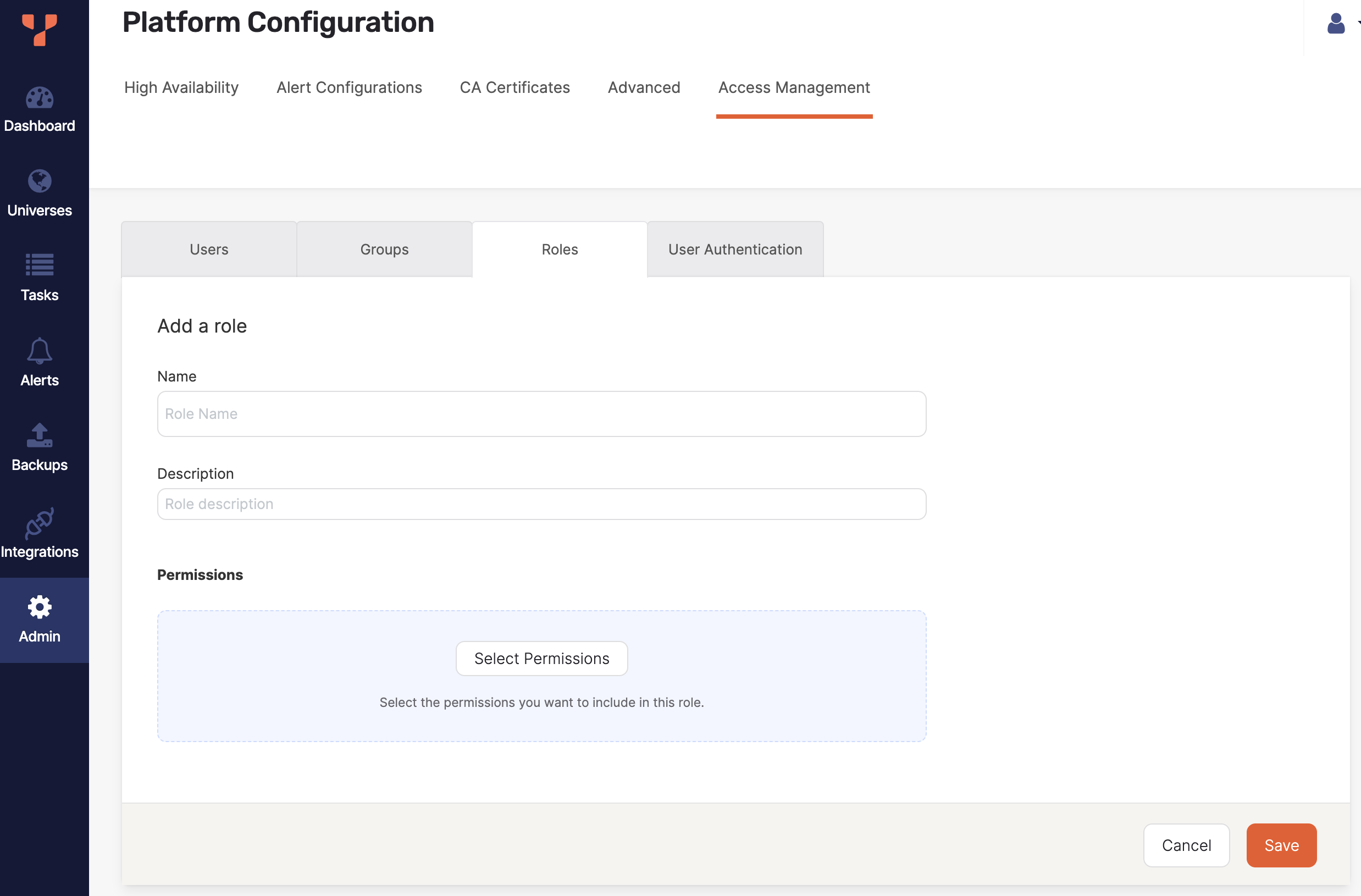Open the User Authentication sub-tab

pyautogui.click(x=735, y=250)
